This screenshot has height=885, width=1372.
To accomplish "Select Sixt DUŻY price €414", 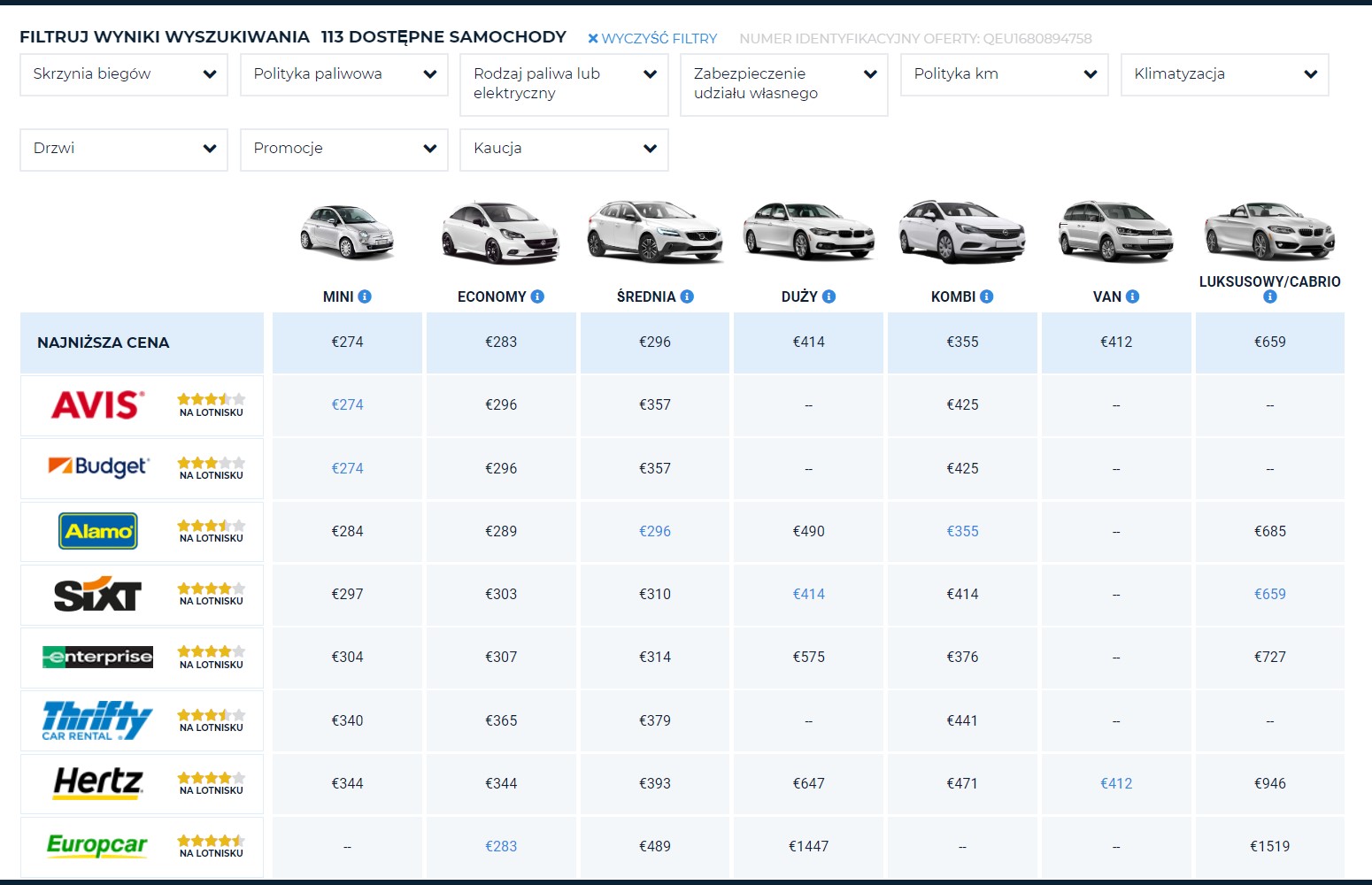I will pos(809,594).
